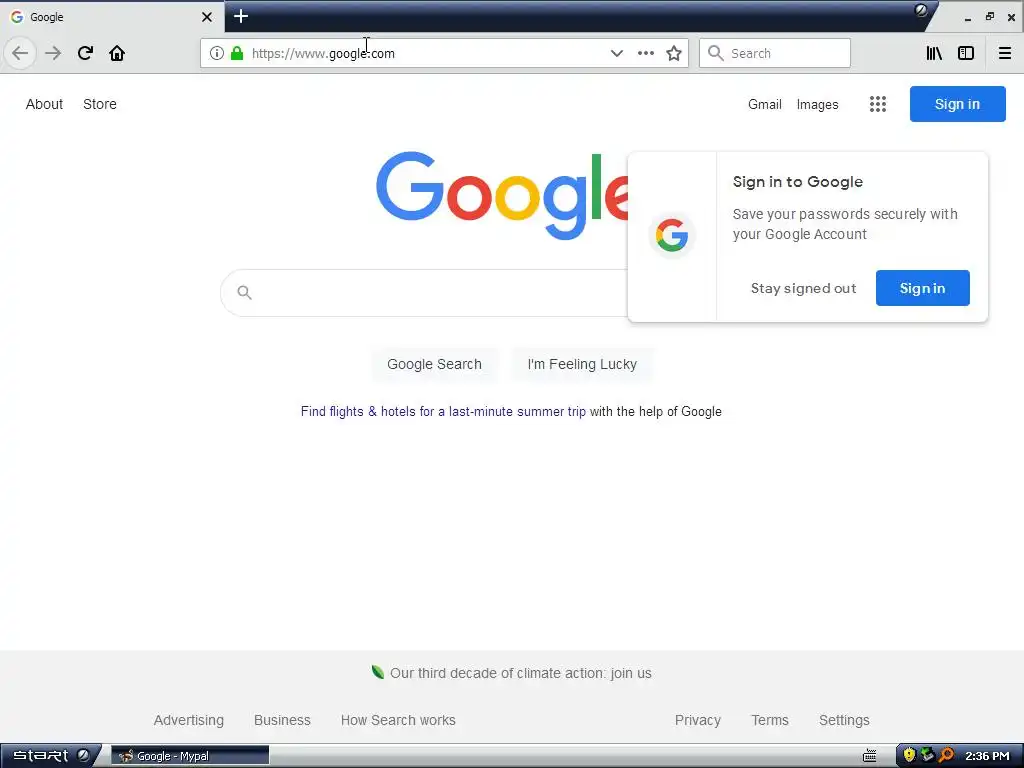Open the browser home page icon
The height and width of the screenshot is (768, 1024).
[117, 53]
